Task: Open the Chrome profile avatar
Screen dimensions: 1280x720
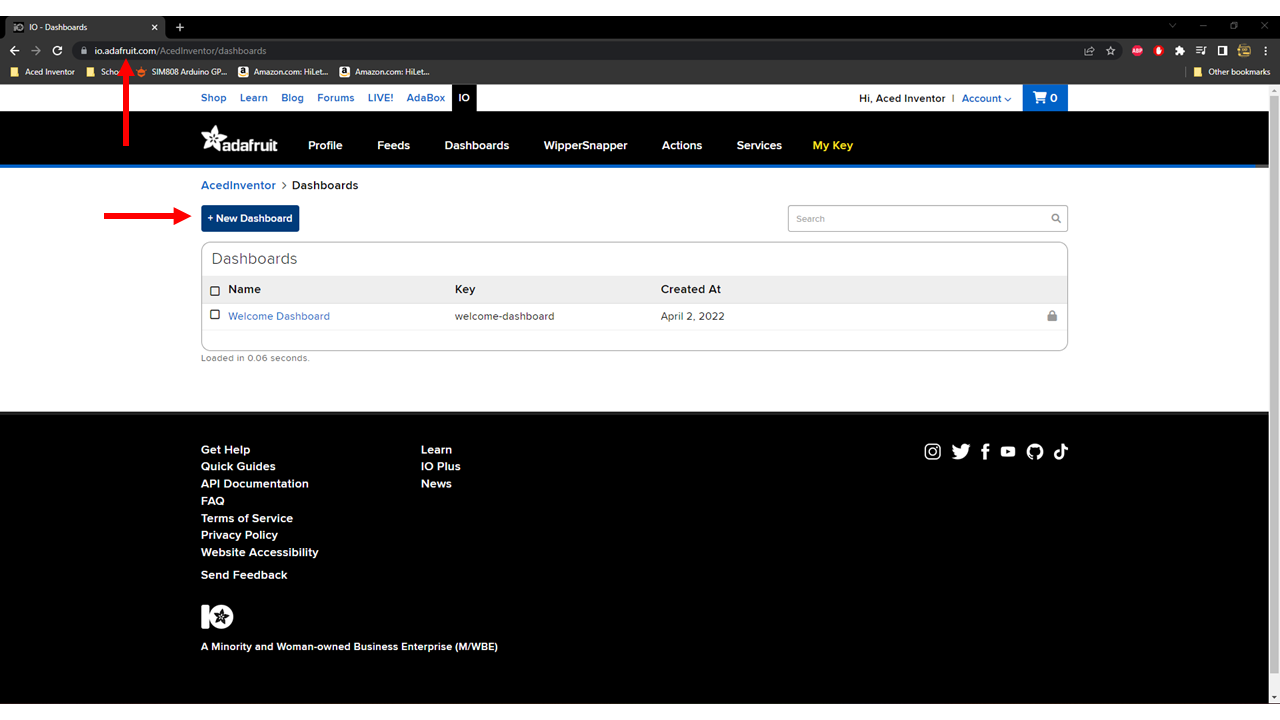Action: point(1244,51)
